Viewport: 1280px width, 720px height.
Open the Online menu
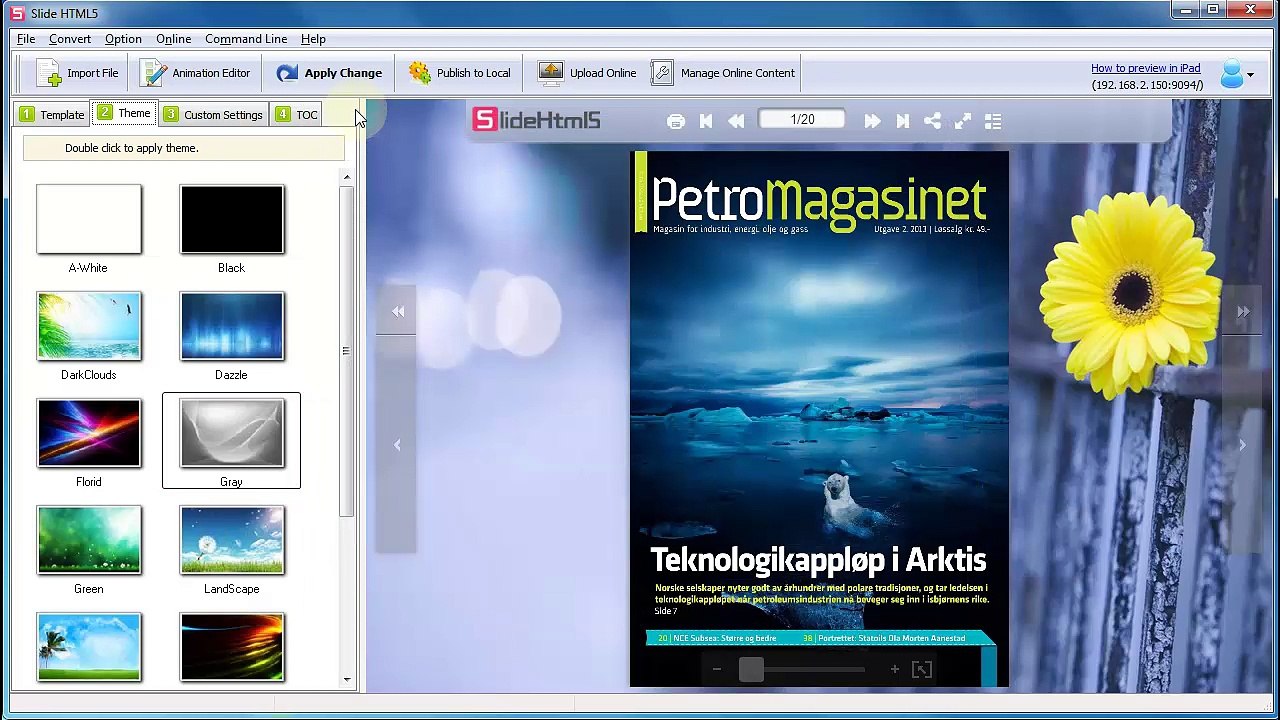[x=173, y=39]
